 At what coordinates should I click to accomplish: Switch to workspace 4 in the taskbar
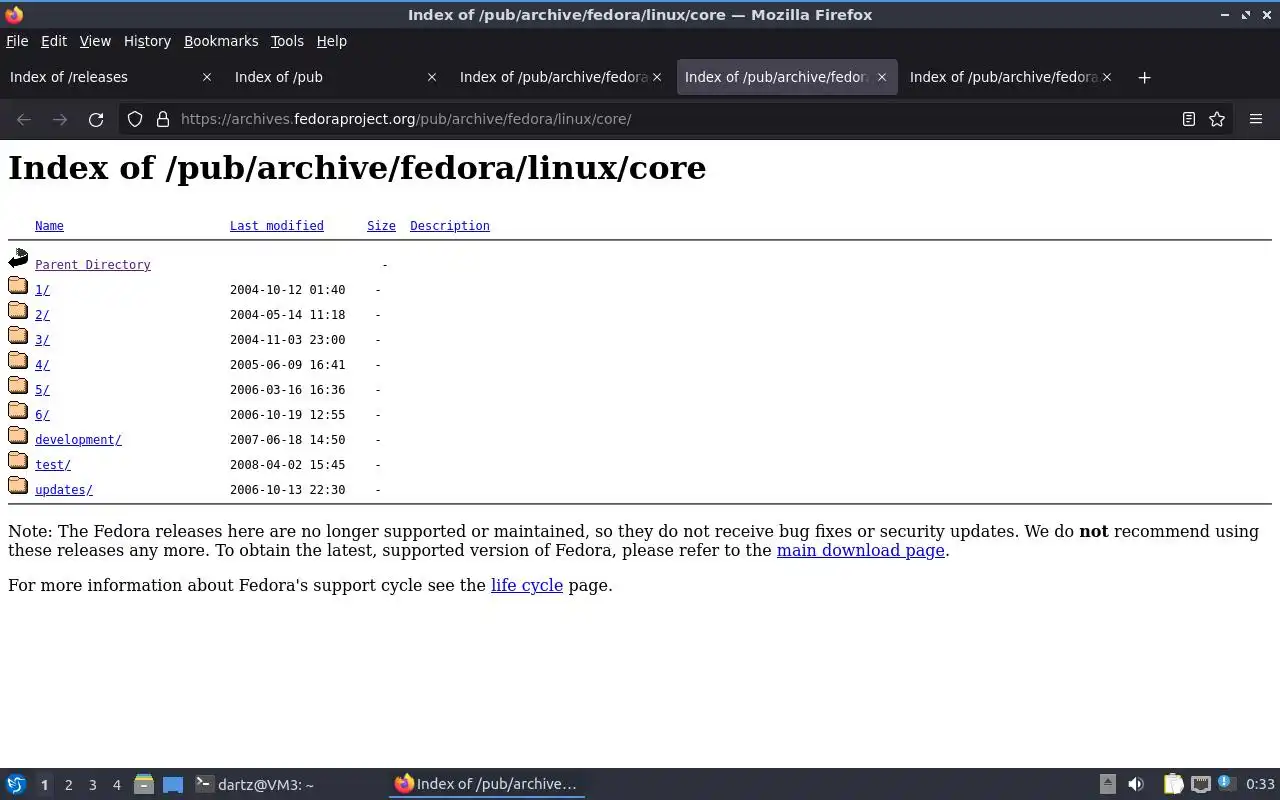[x=116, y=785]
